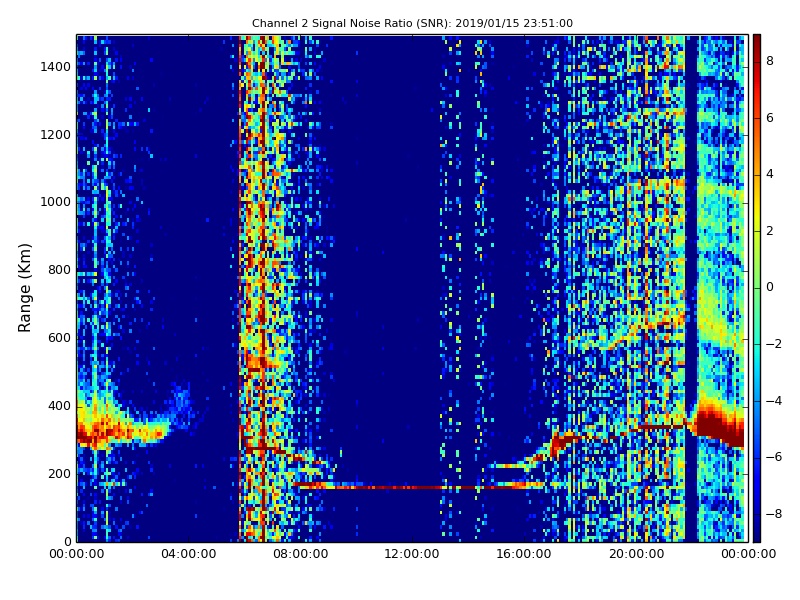The height and width of the screenshot is (600, 800).
Task: Click the 'Range (Km)' y-axis label
Action: pyautogui.click(x=24, y=288)
